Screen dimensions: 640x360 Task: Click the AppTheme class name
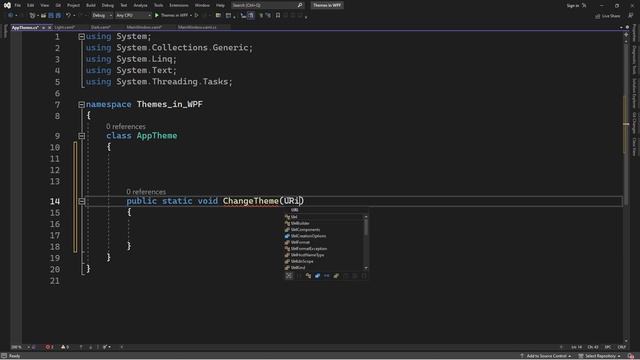tap(157, 136)
